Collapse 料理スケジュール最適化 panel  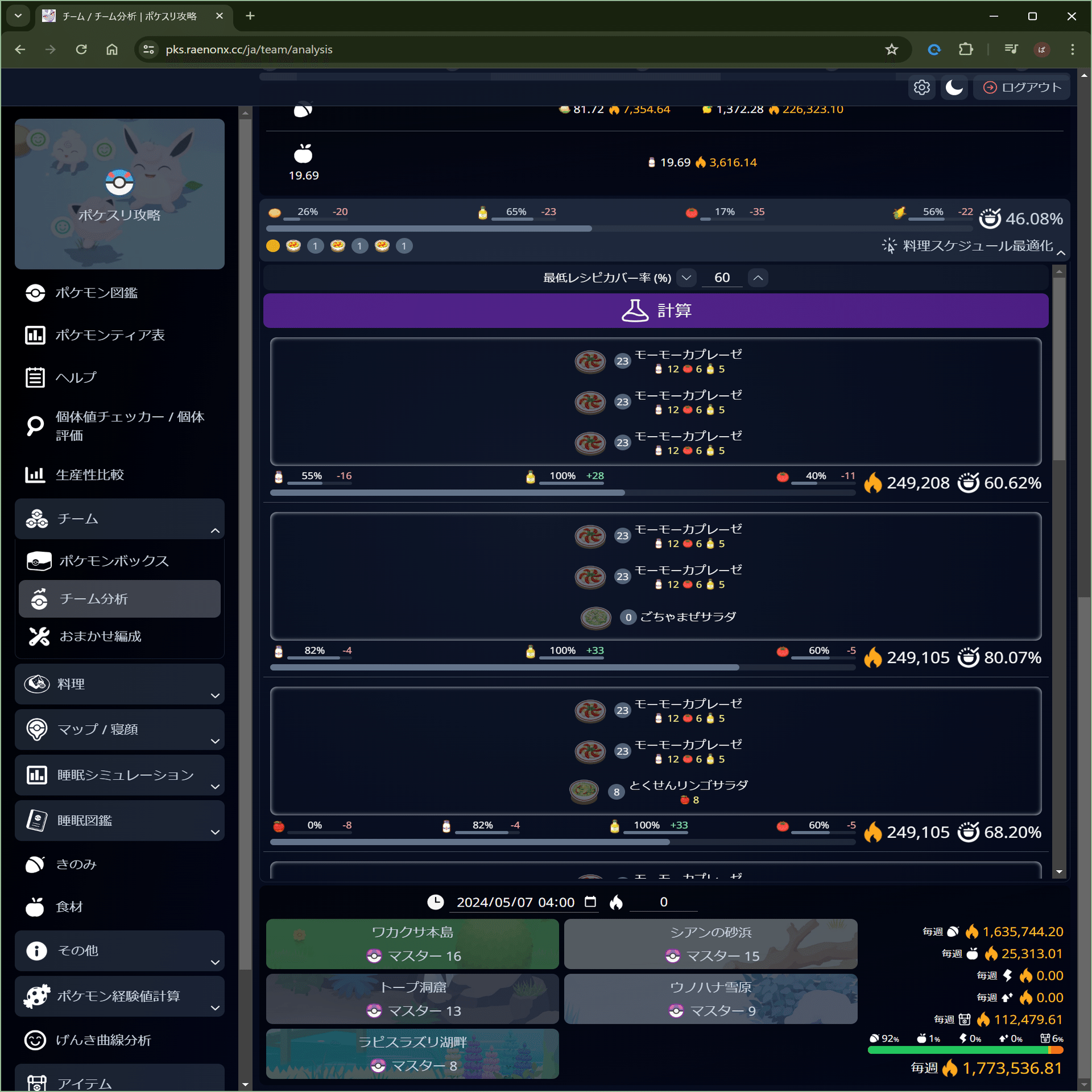(1061, 253)
